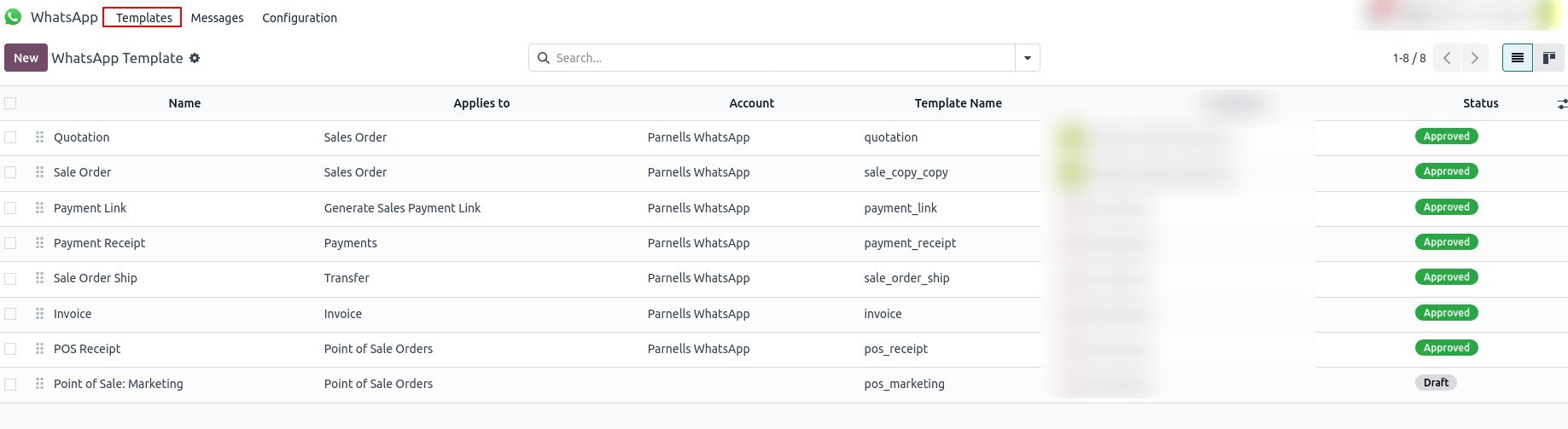The width and height of the screenshot is (1568, 429).
Task: Open the Point of Sale: Marketing template
Action: pyautogui.click(x=118, y=384)
